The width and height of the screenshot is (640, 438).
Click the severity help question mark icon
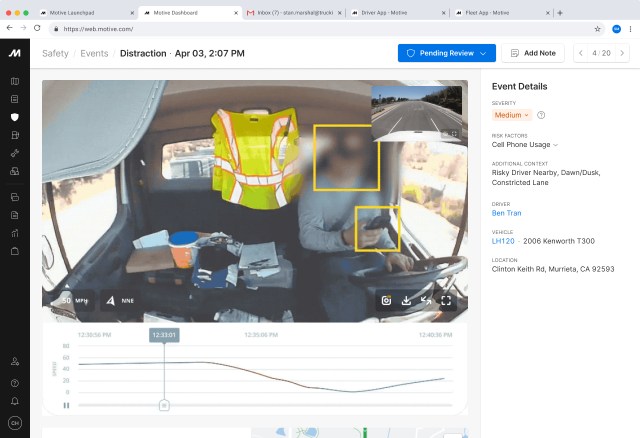click(x=541, y=115)
